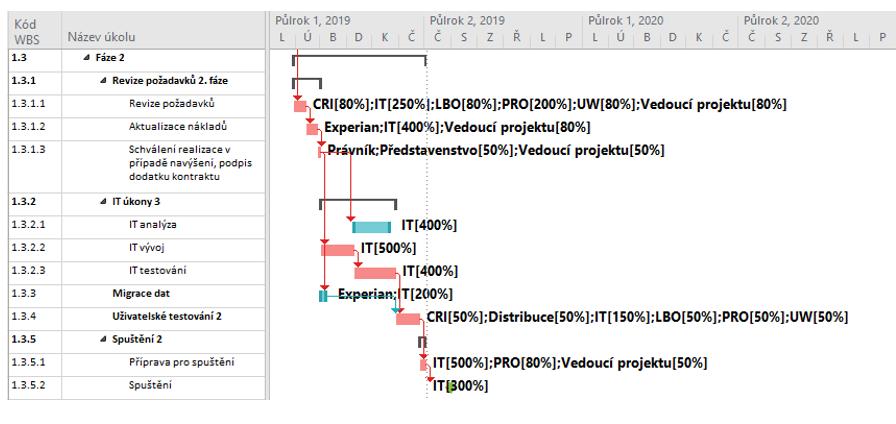Click the Příprava pro spuštění red bar
The width and height of the screenshot is (896, 424).
pos(423,364)
